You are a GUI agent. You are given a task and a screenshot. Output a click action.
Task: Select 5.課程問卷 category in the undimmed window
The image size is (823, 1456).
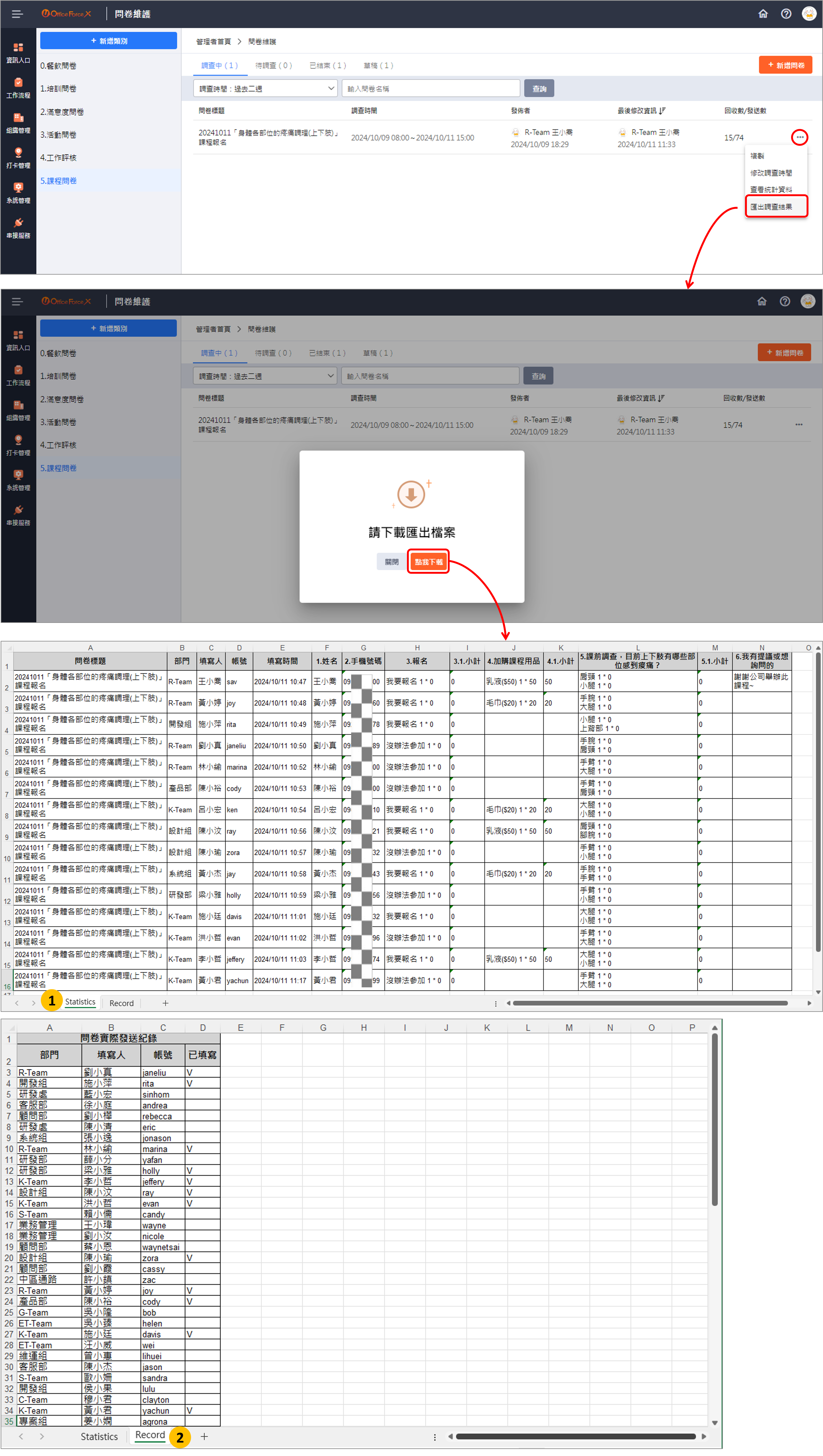coord(109,181)
